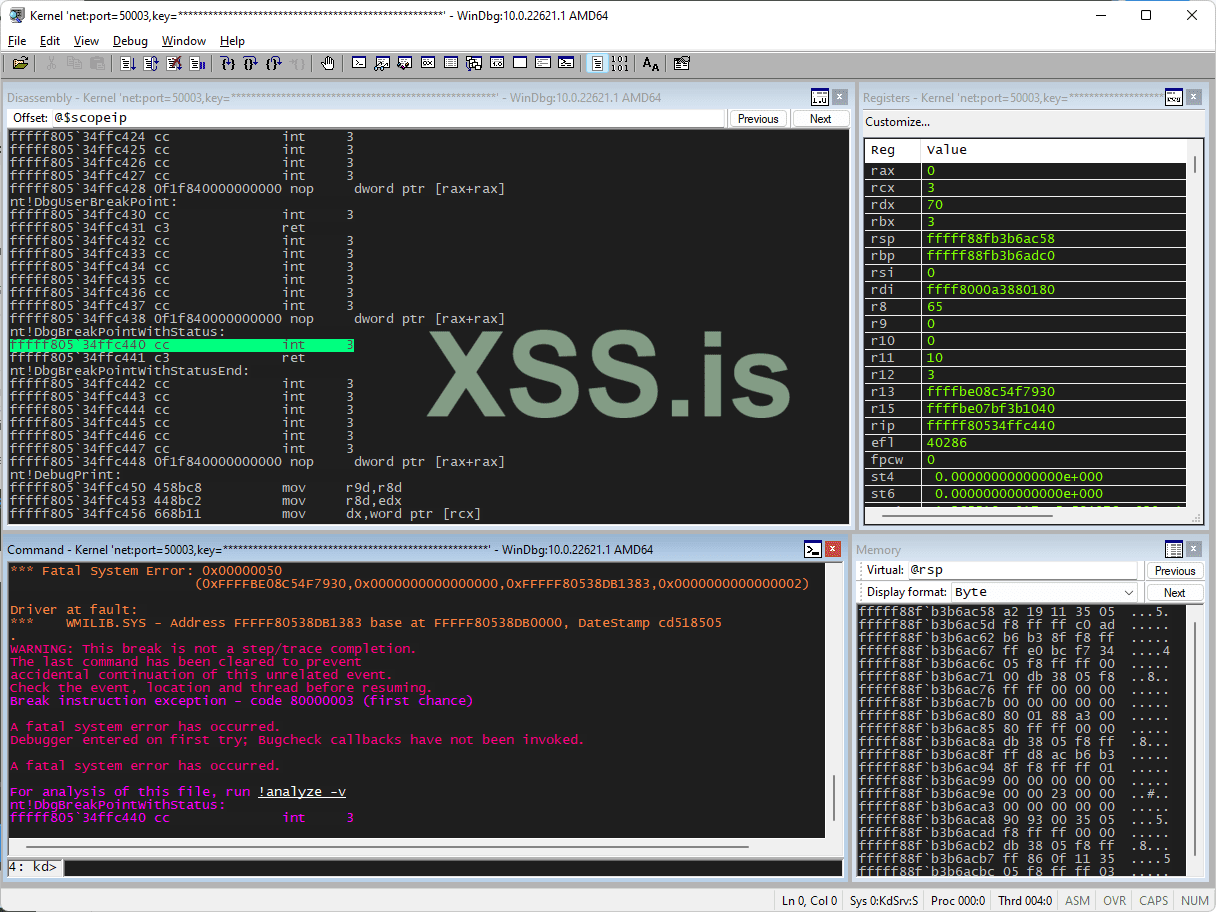Click the Font (AA) toolbar icon
Viewport: 1216px width, 912px height.
tap(651, 63)
